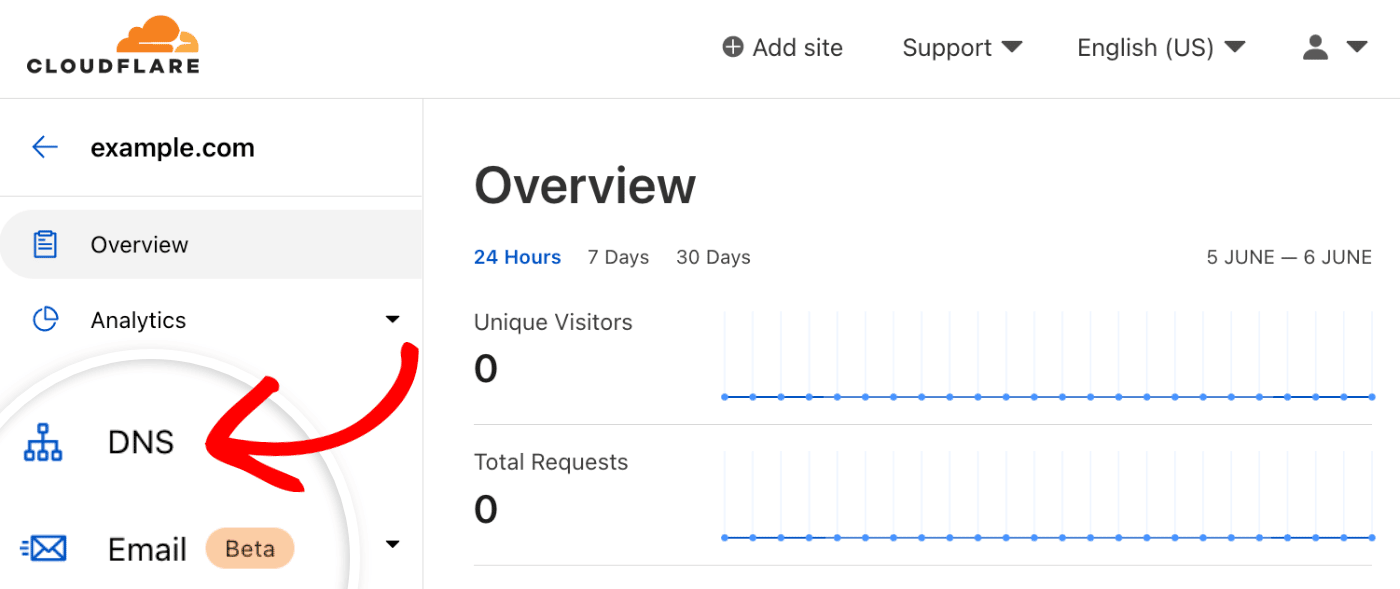The height and width of the screenshot is (589, 1400).
Task: Switch to the 7 Days view
Action: [618, 257]
